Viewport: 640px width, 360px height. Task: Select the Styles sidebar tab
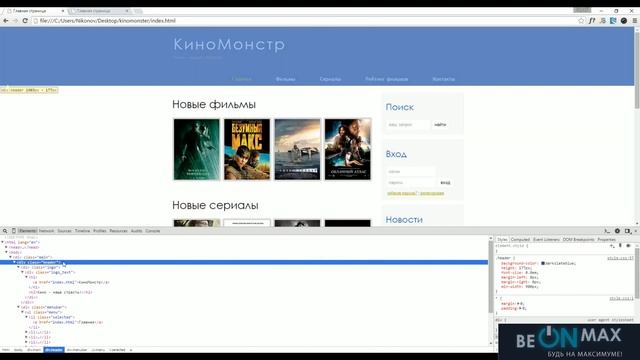pyautogui.click(x=502, y=240)
